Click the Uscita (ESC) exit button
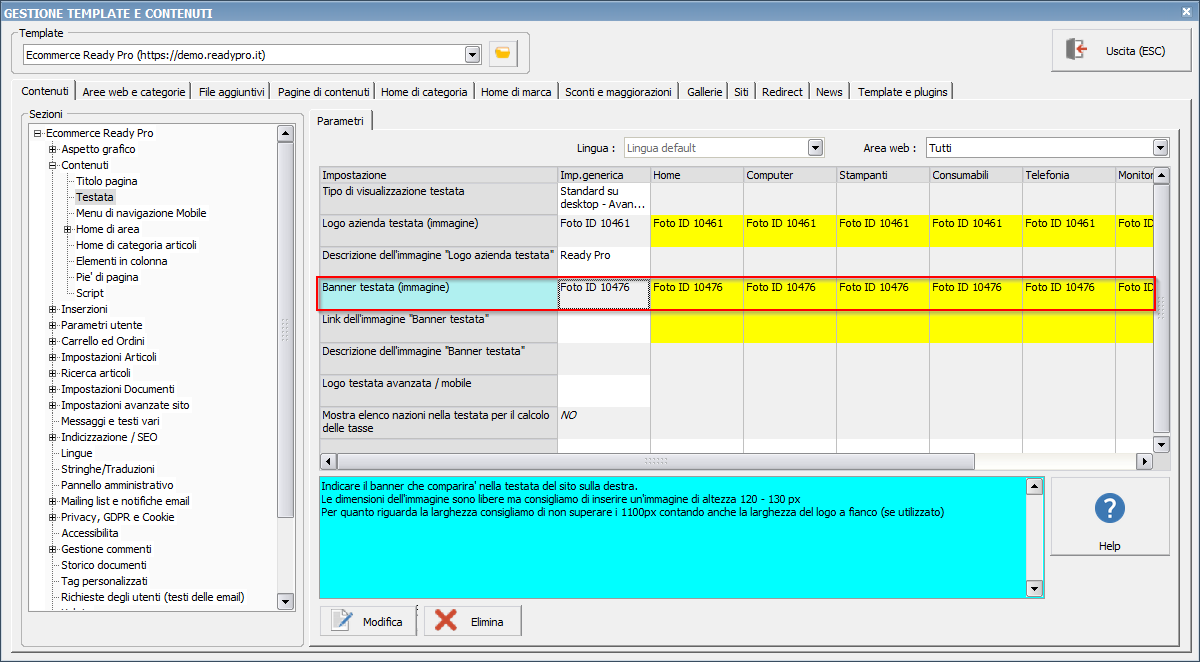 click(x=1121, y=50)
